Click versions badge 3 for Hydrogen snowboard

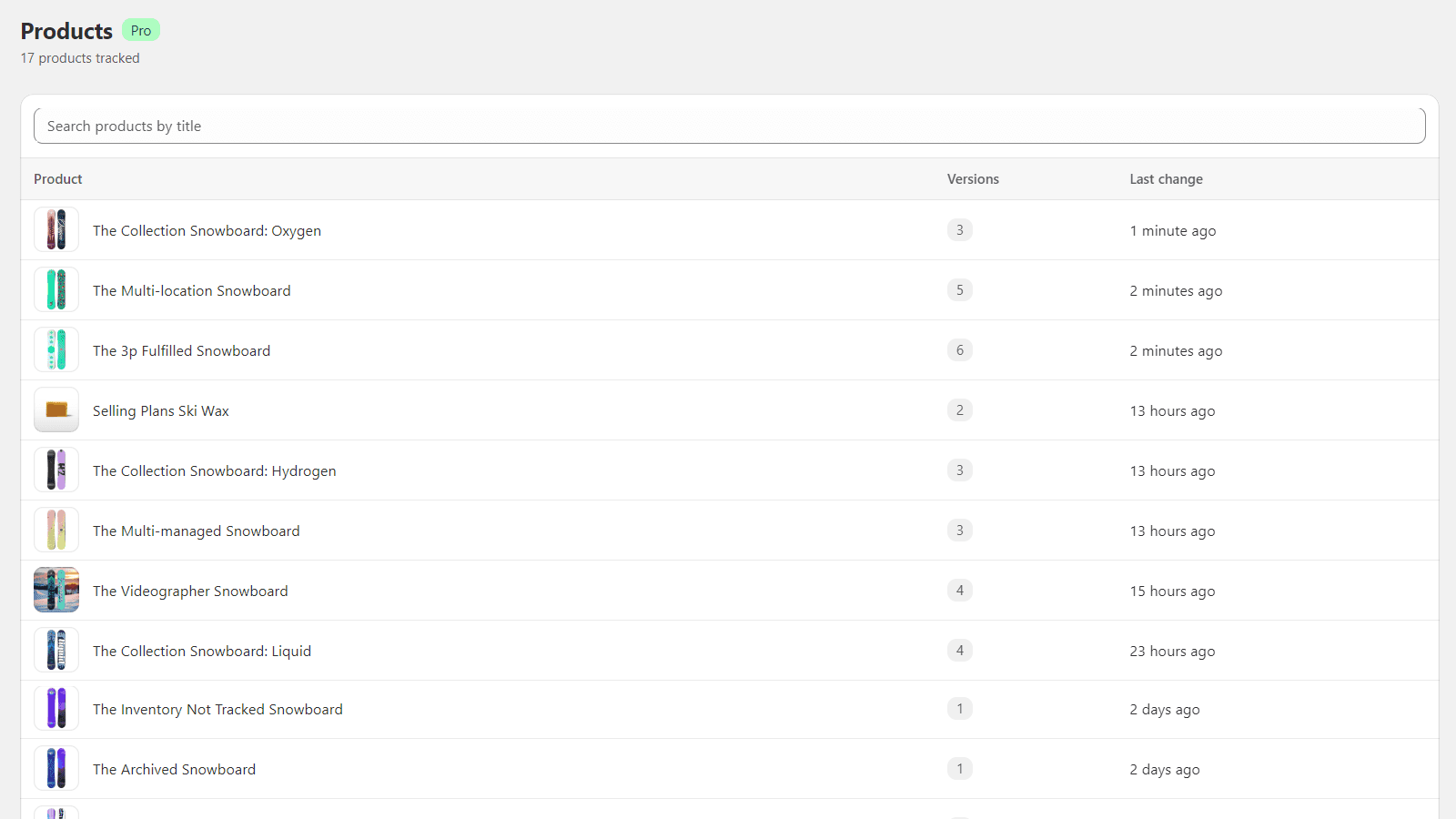pos(959,470)
